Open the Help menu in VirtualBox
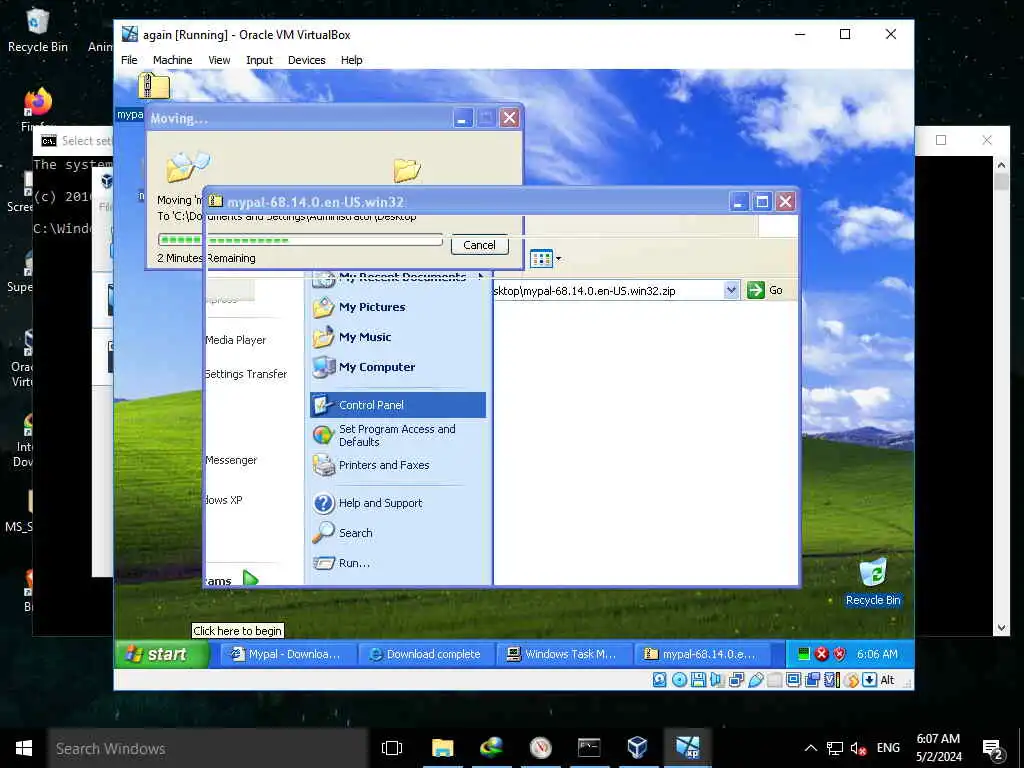The image size is (1024, 768). (351, 60)
